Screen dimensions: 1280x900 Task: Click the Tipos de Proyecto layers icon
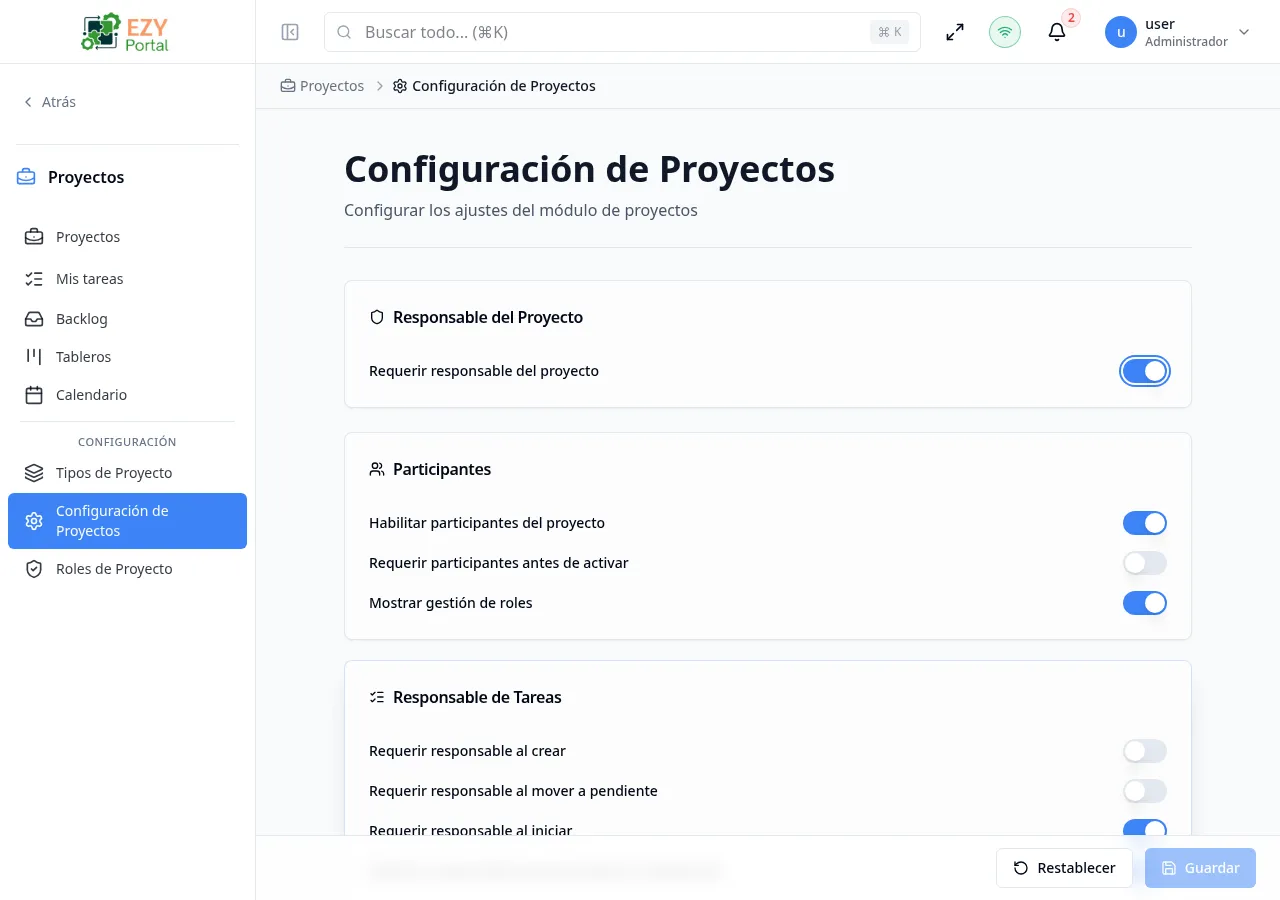coord(34,473)
